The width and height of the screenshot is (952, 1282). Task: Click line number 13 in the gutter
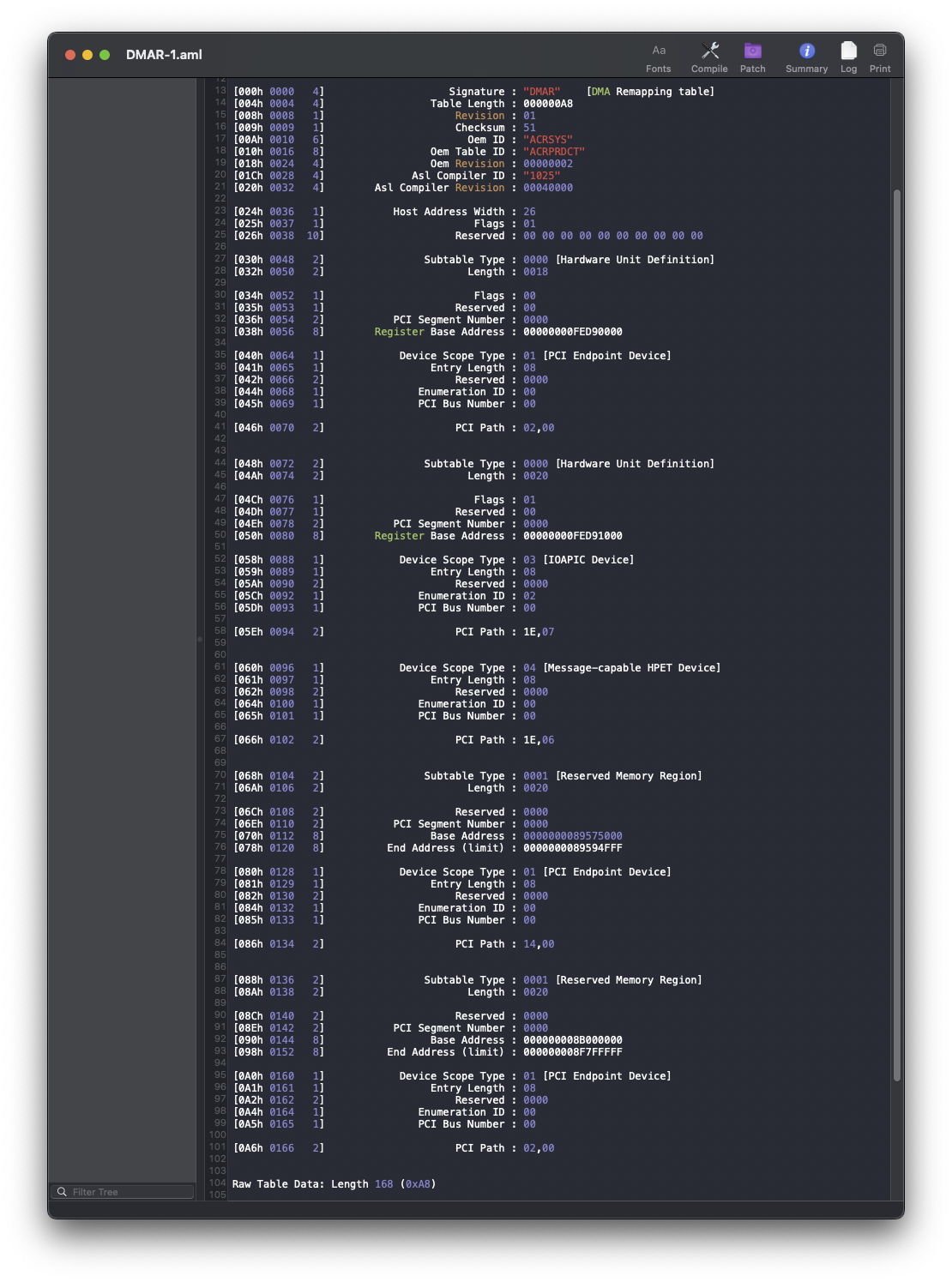[219, 91]
